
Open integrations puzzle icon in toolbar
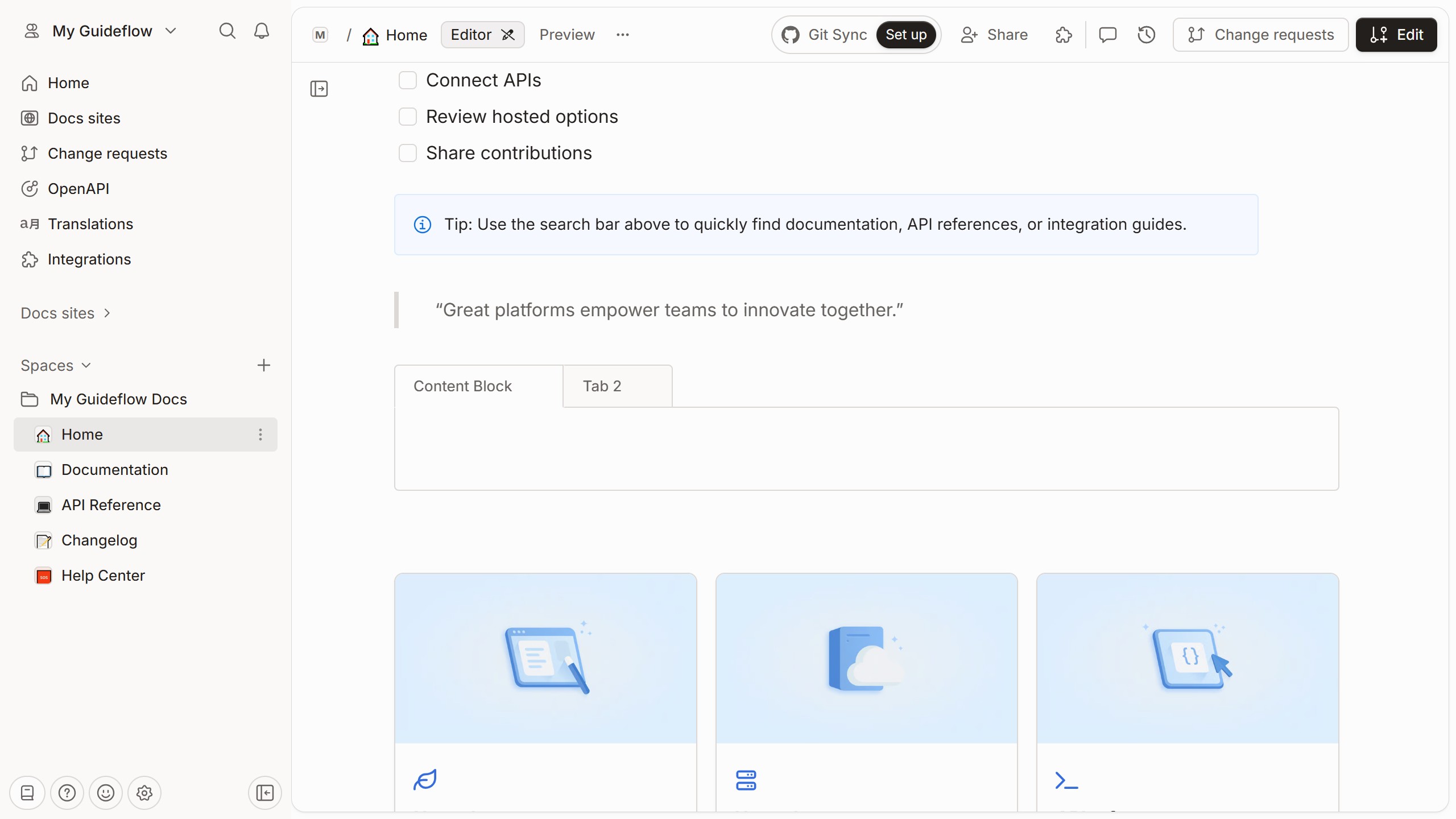pos(1064,35)
